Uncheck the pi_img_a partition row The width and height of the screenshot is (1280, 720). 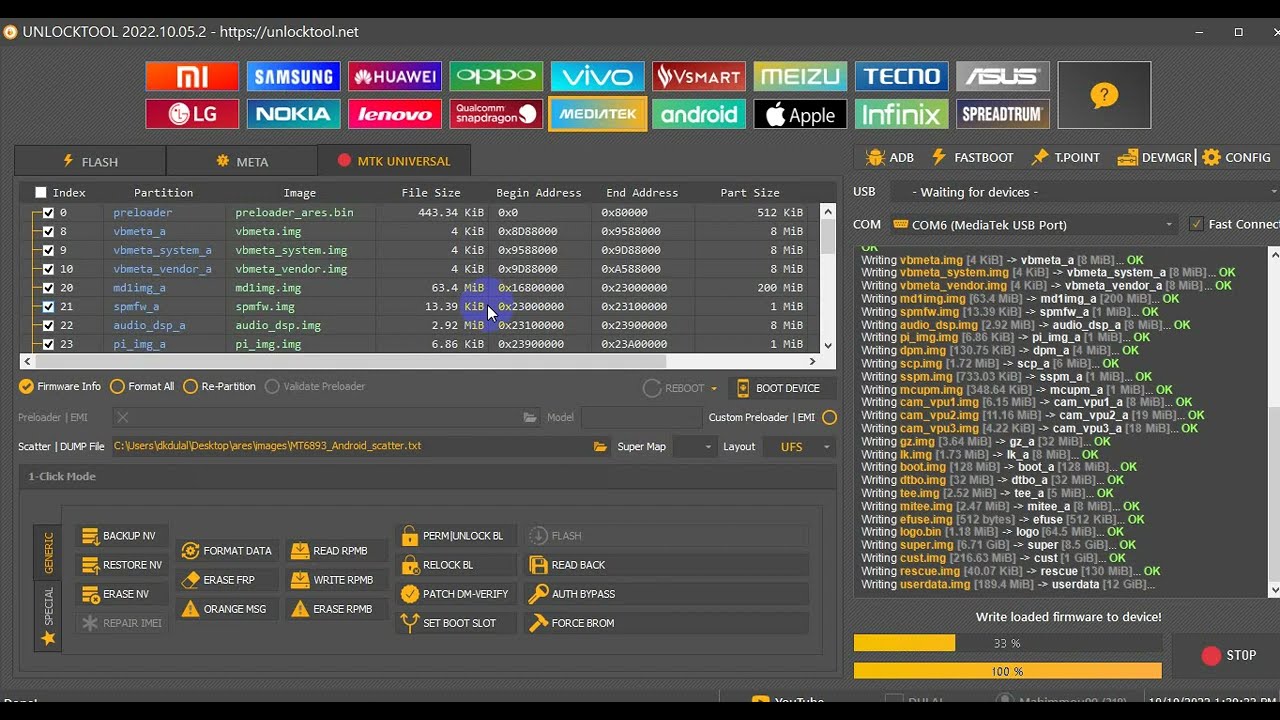point(48,344)
